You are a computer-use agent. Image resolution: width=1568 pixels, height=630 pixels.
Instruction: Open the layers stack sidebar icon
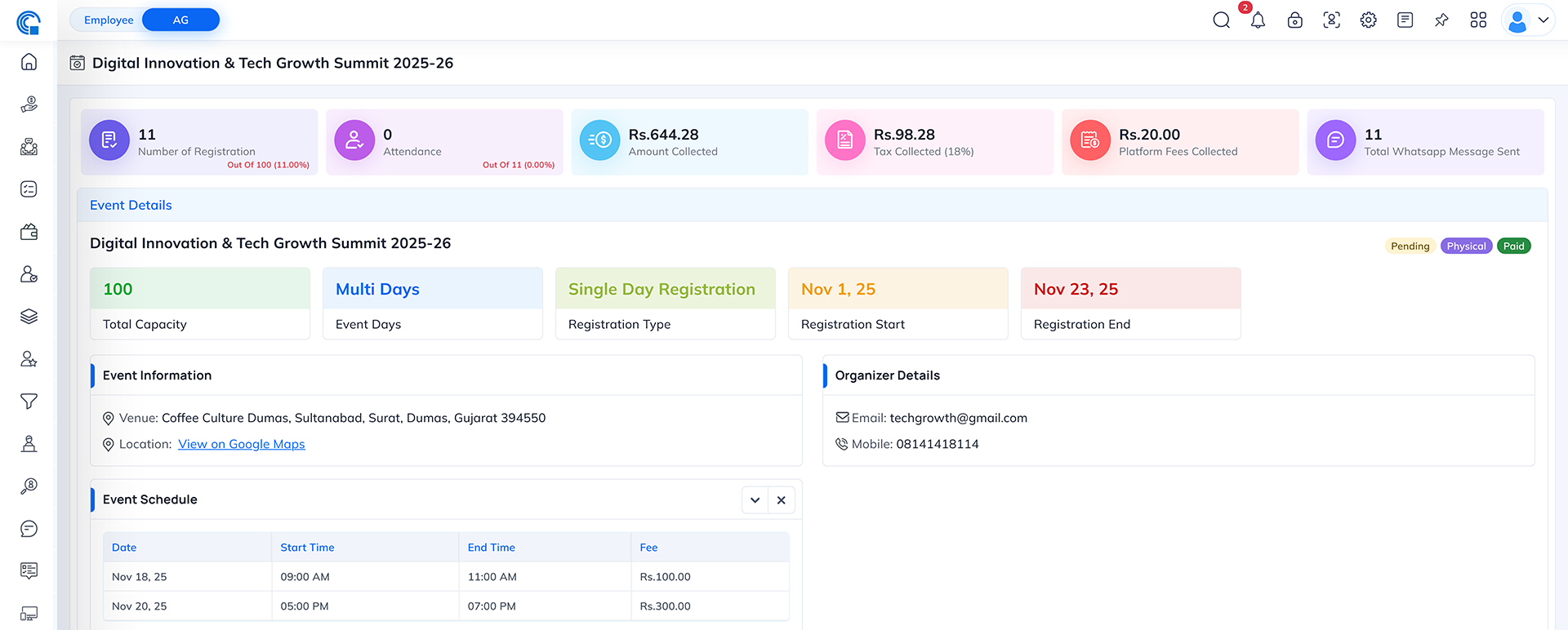click(x=29, y=317)
